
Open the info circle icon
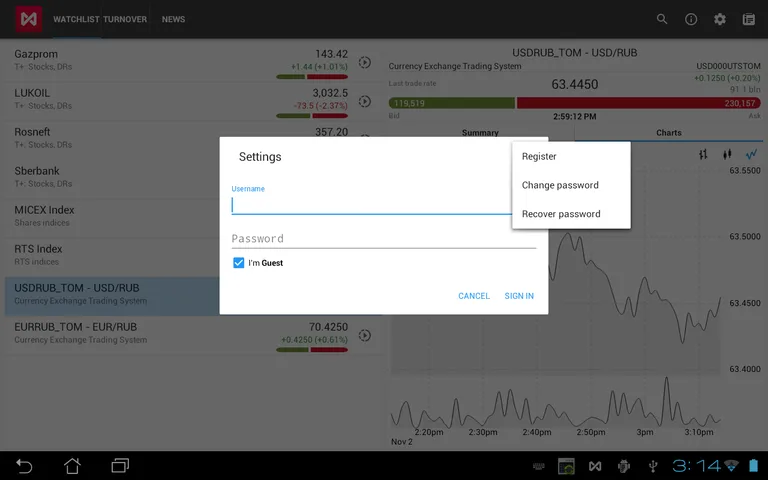click(x=691, y=19)
